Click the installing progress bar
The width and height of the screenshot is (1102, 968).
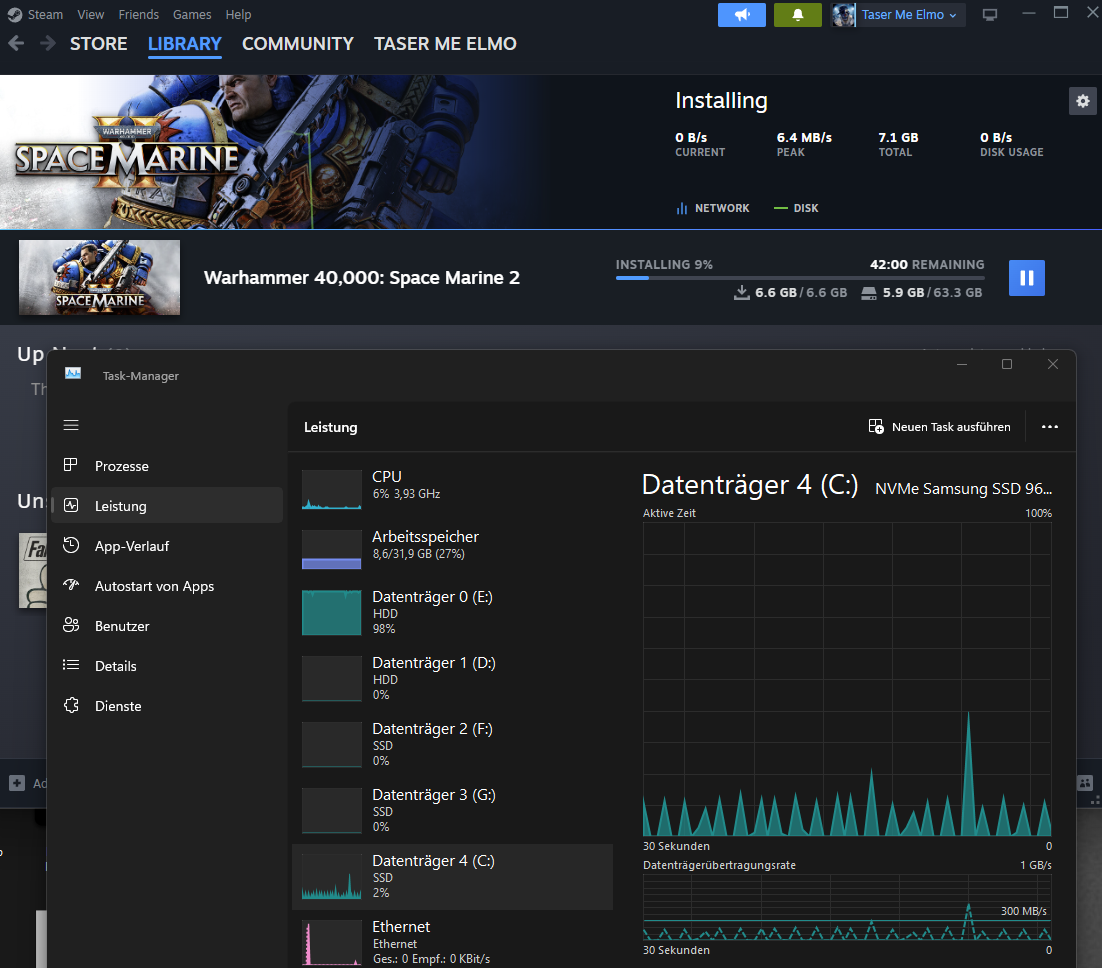(800, 278)
